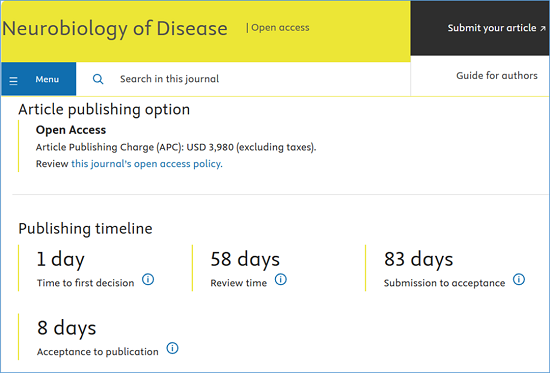The image size is (550, 373).
Task: Open the blue Menu label
Action: [x=47, y=79]
